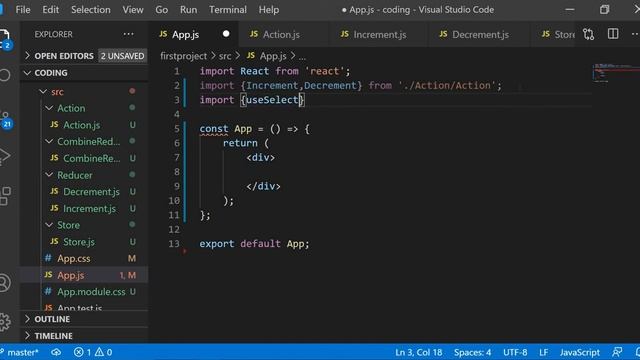Click the synchronize changes cloud icon
Viewport: 640px width, 360px height.
pos(56,352)
